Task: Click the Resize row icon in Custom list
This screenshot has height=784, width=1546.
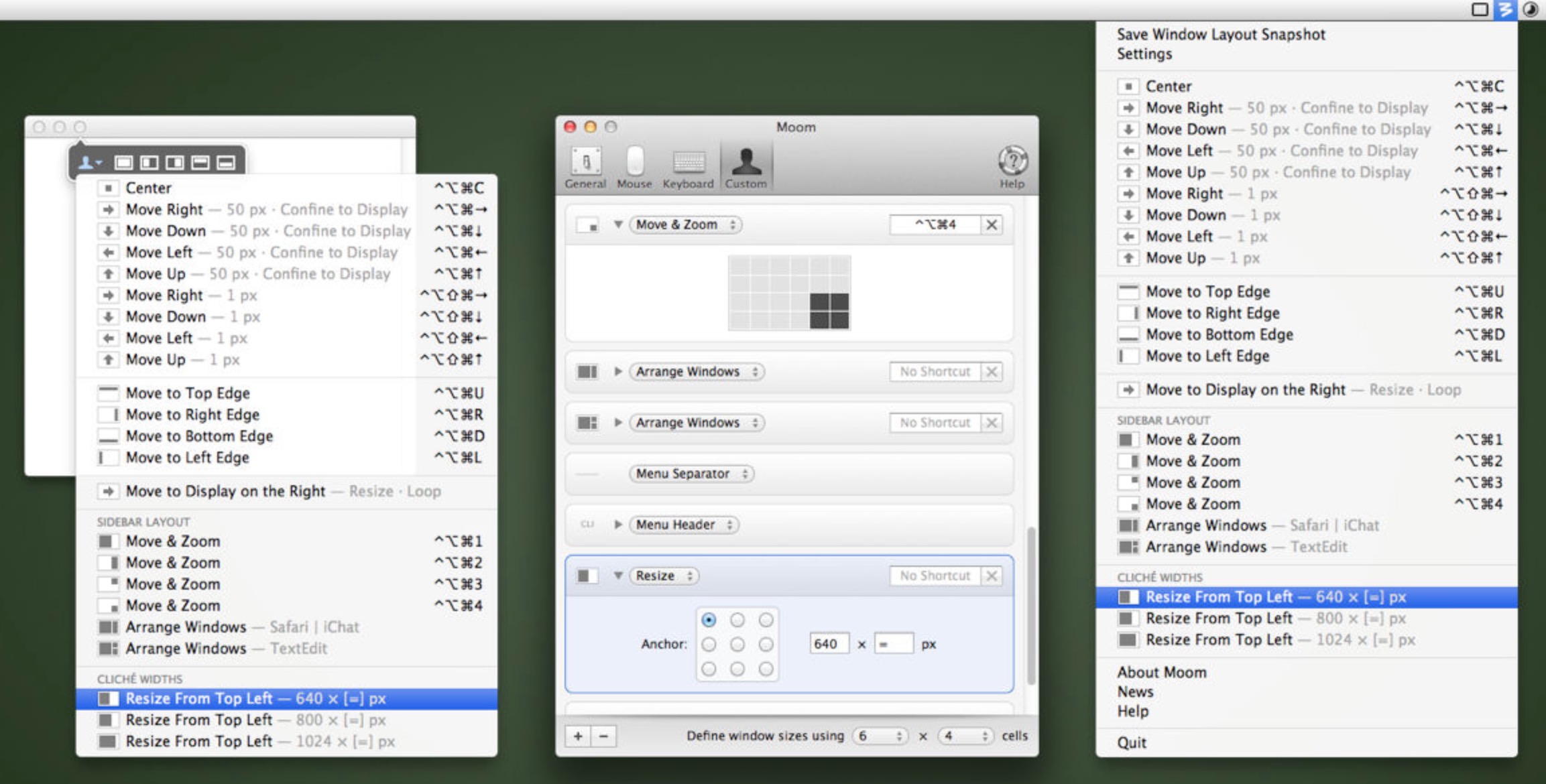Action: point(587,576)
